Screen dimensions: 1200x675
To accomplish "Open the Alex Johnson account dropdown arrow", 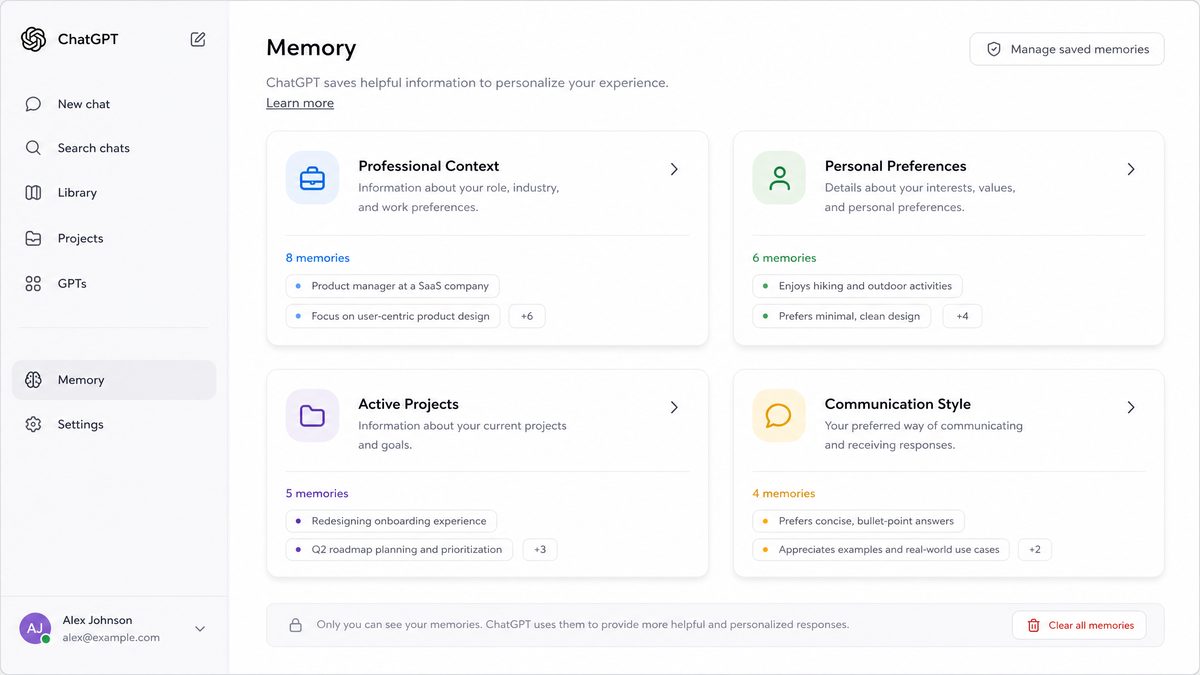I will pyautogui.click(x=200, y=629).
